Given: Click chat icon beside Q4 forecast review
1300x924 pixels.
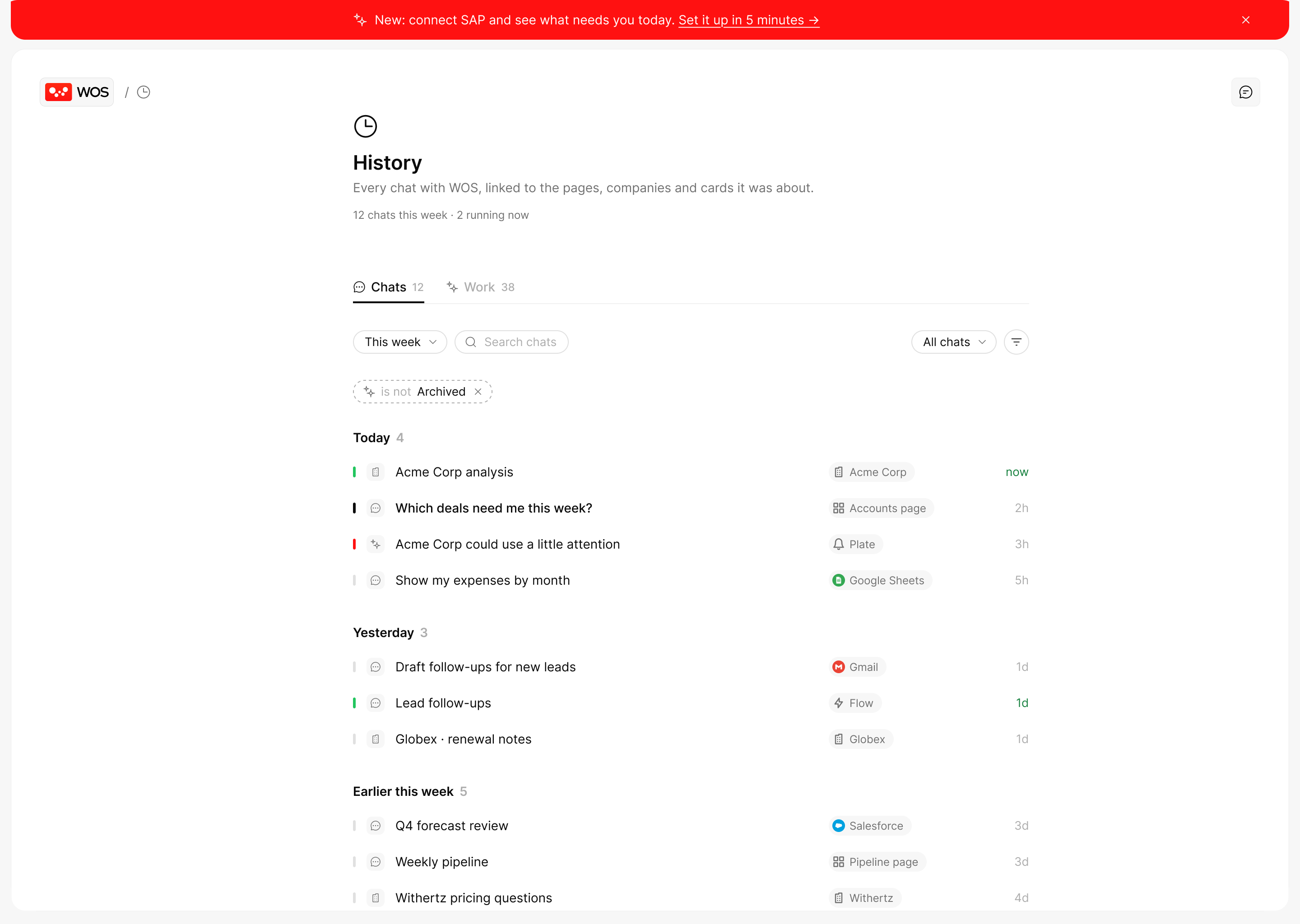Looking at the screenshot, I should point(376,826).
